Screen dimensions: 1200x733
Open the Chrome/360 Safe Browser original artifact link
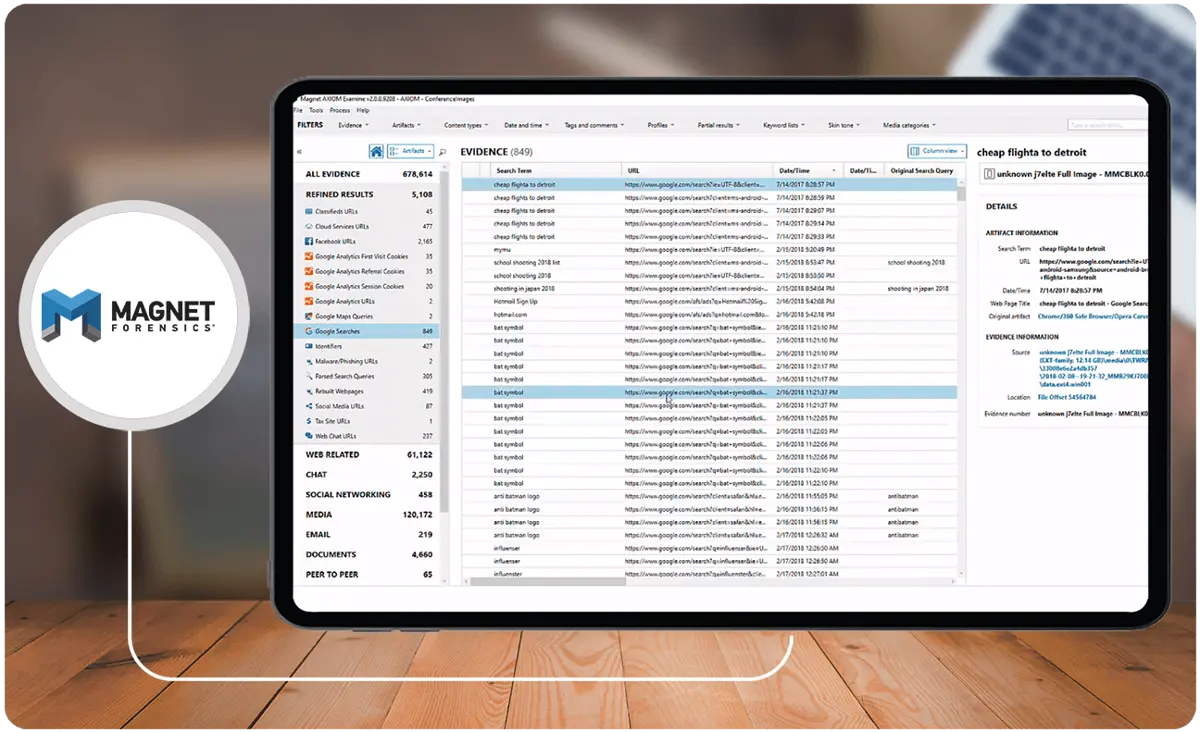(1093, 316)
